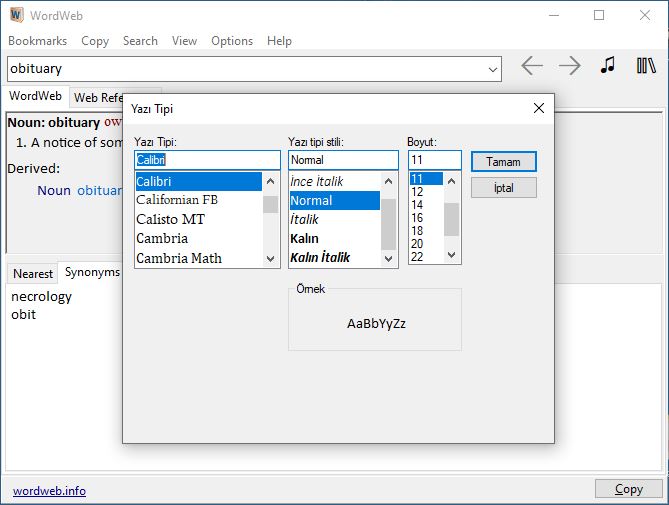Screen dimensions: 669x505
Task: Open the Options menu
Action: pos(232,41)
